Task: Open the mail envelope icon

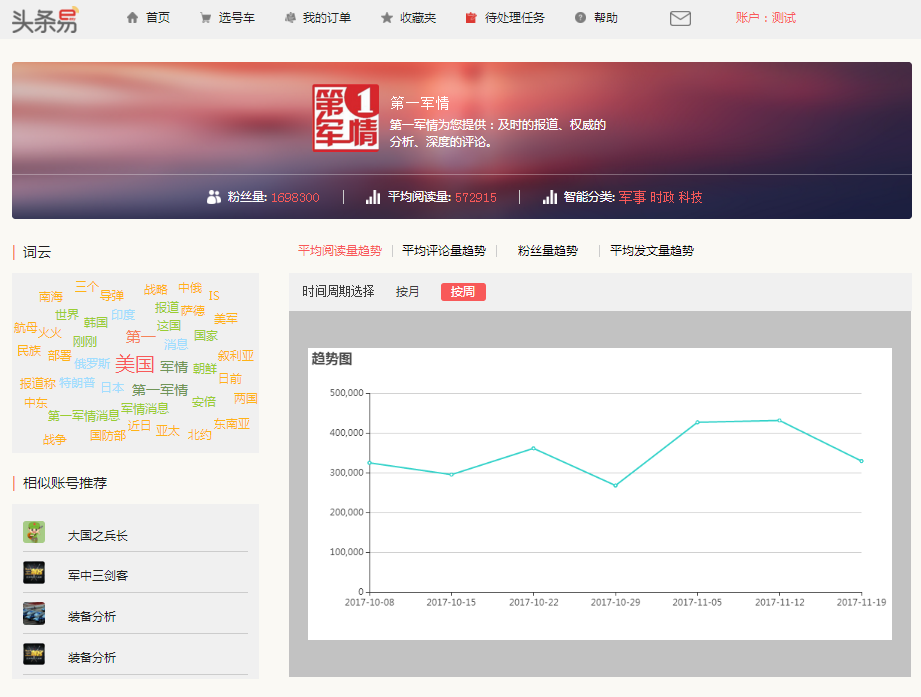Action: point(680,18)
